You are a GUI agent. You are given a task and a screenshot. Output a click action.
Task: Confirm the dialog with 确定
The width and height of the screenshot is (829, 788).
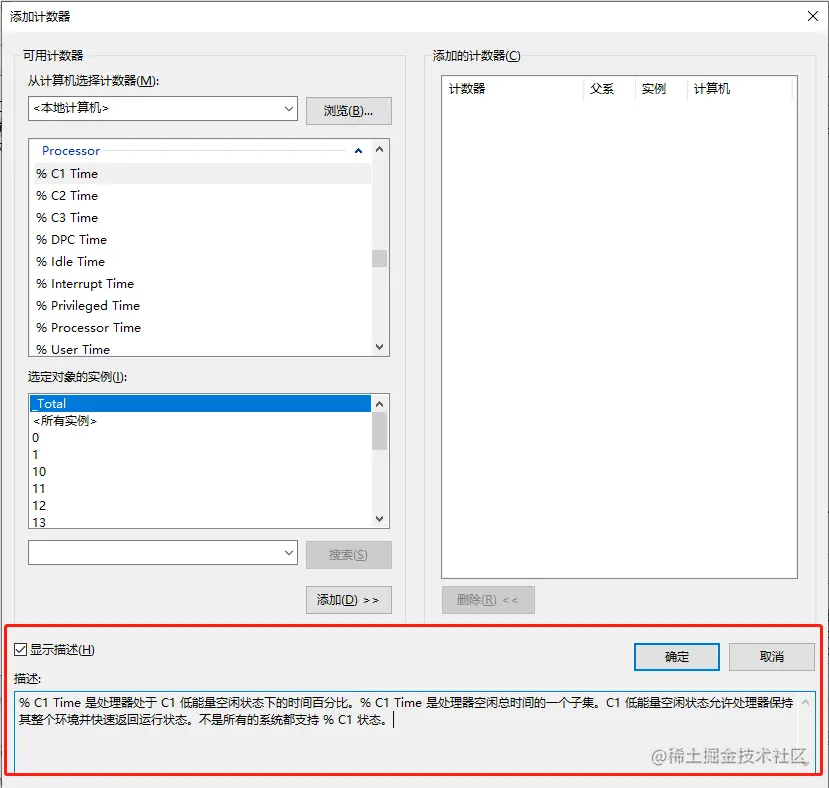[676, 657]
